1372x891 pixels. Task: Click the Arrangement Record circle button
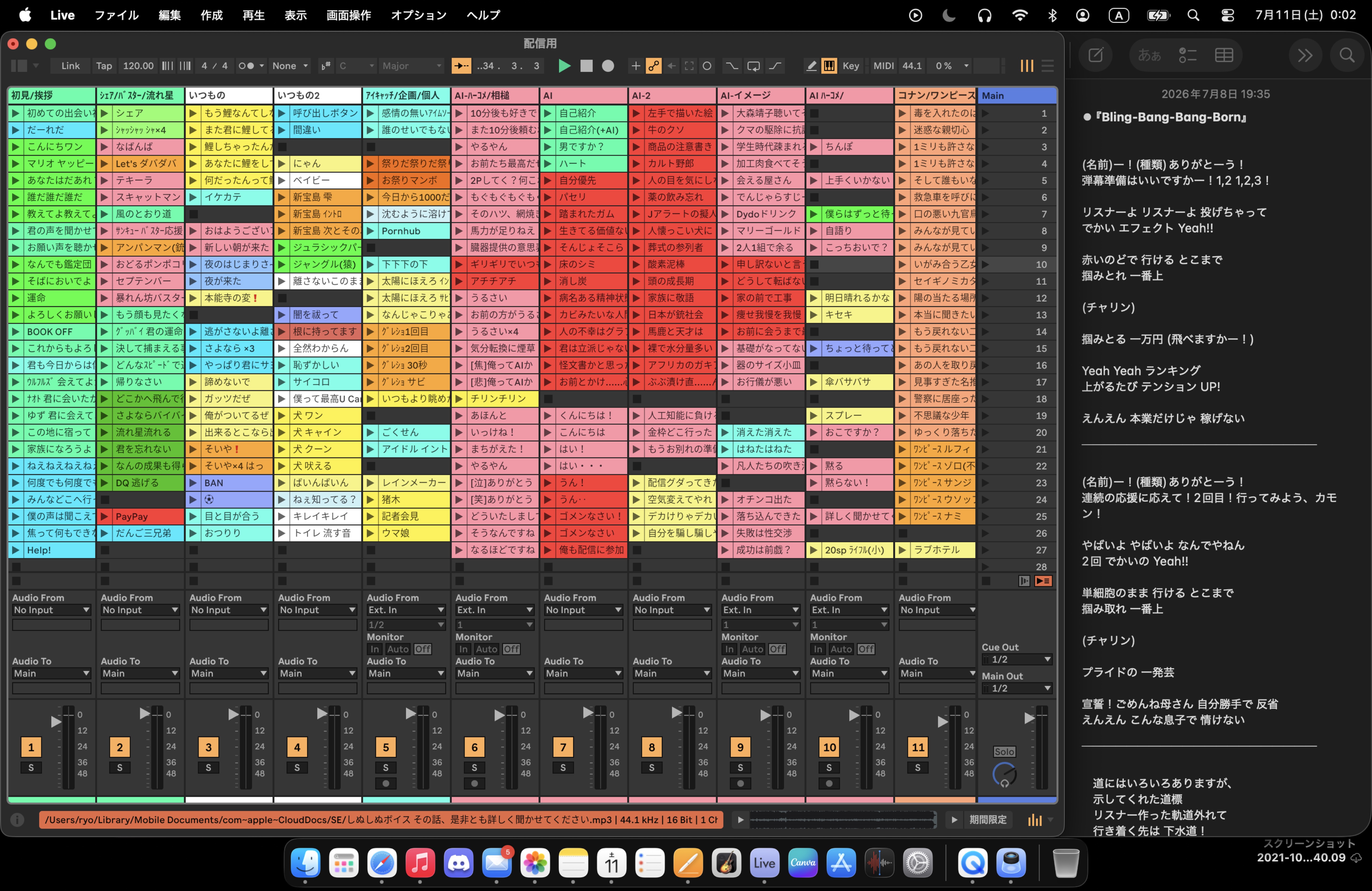tap(608, 66)
